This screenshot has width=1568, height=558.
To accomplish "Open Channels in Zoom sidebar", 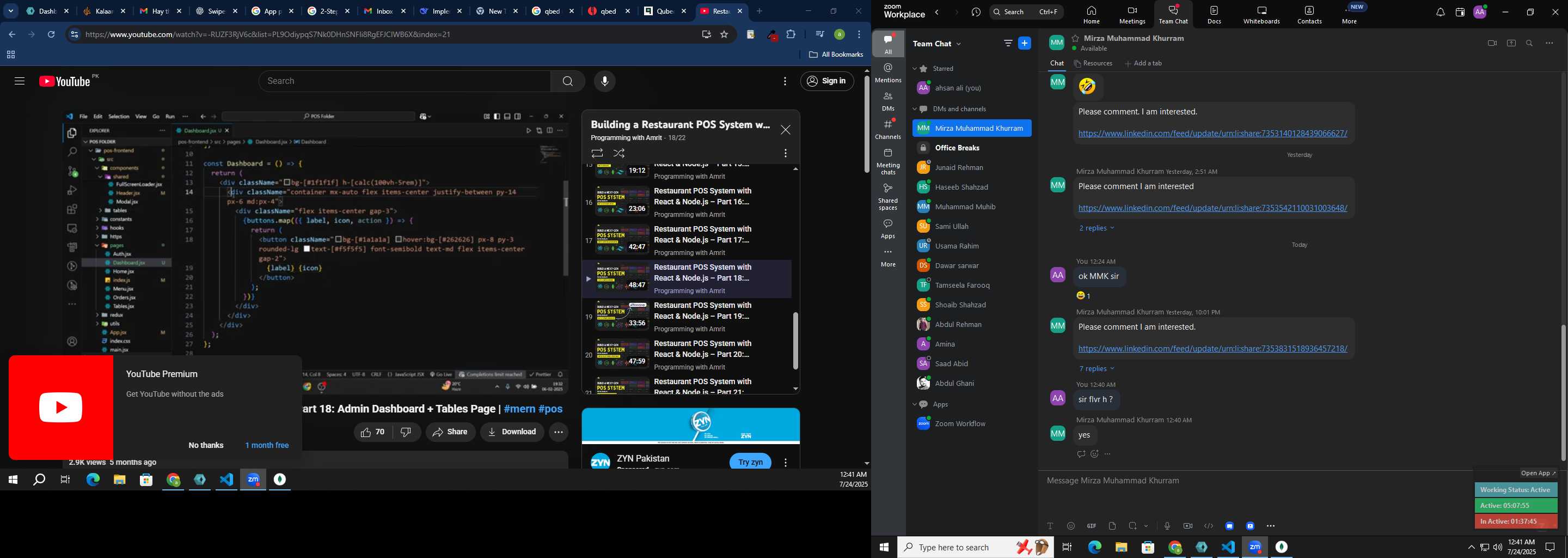I will (x=888, y=130).
